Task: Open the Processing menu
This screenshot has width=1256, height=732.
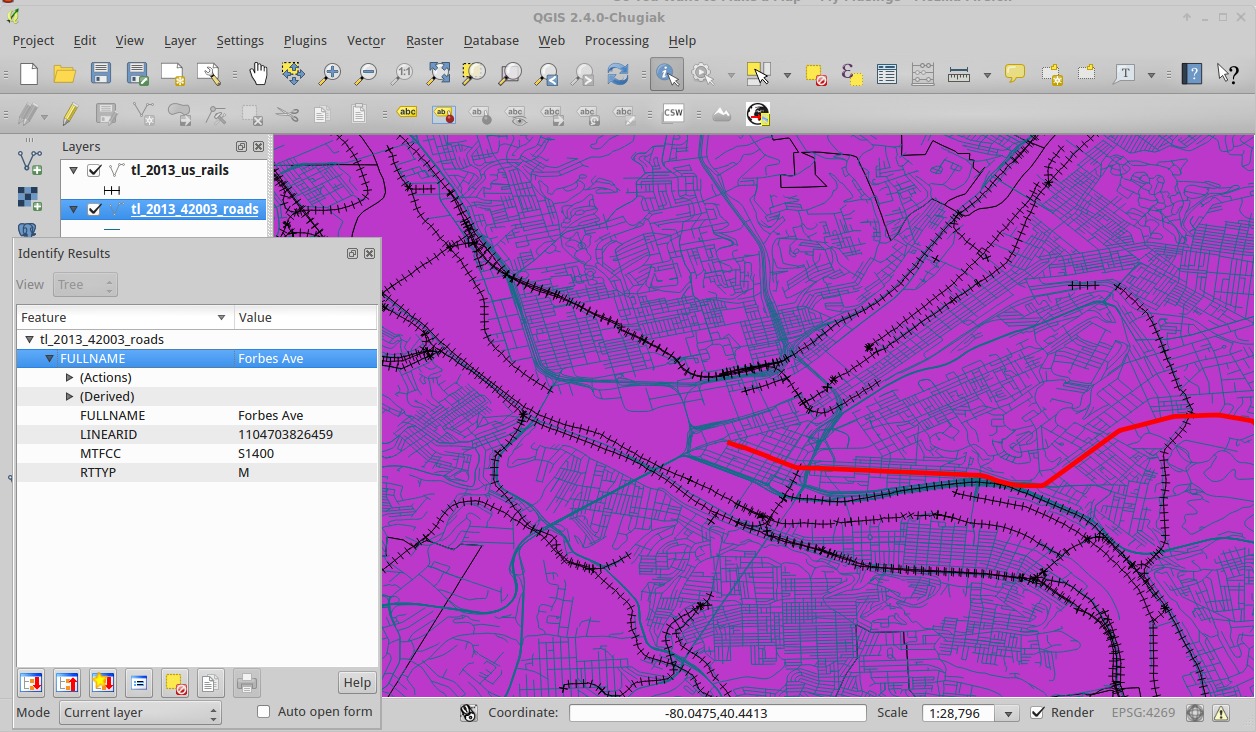Action: pyautogui.click(x=616, y=41)
